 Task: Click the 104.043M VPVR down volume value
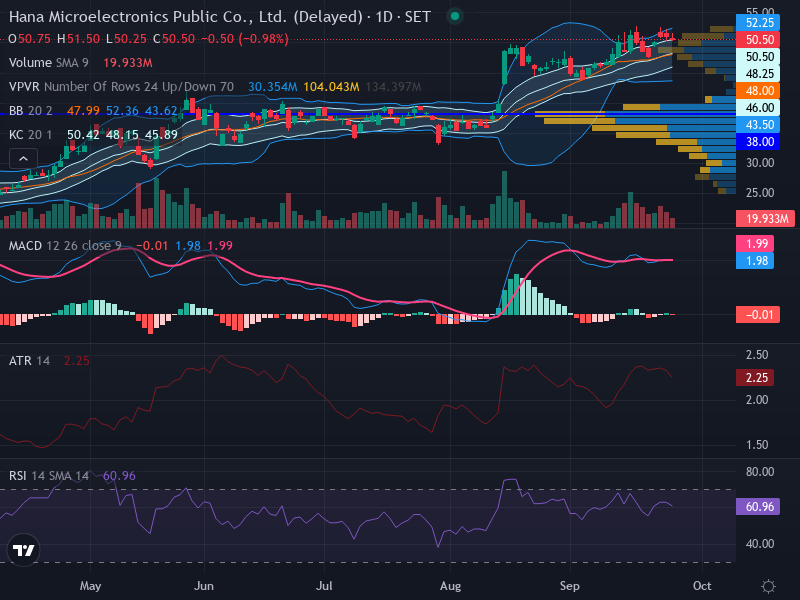pyautogui.click(x=331, y=87)
